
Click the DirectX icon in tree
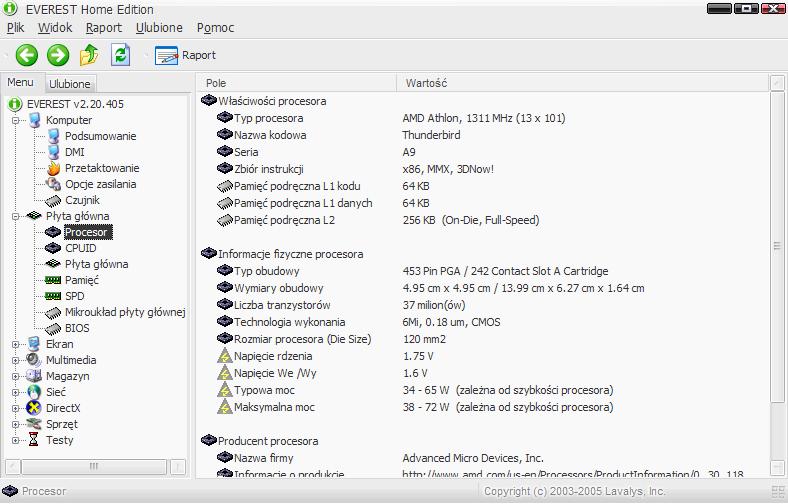pyautogui.click(x=35, y=408)
